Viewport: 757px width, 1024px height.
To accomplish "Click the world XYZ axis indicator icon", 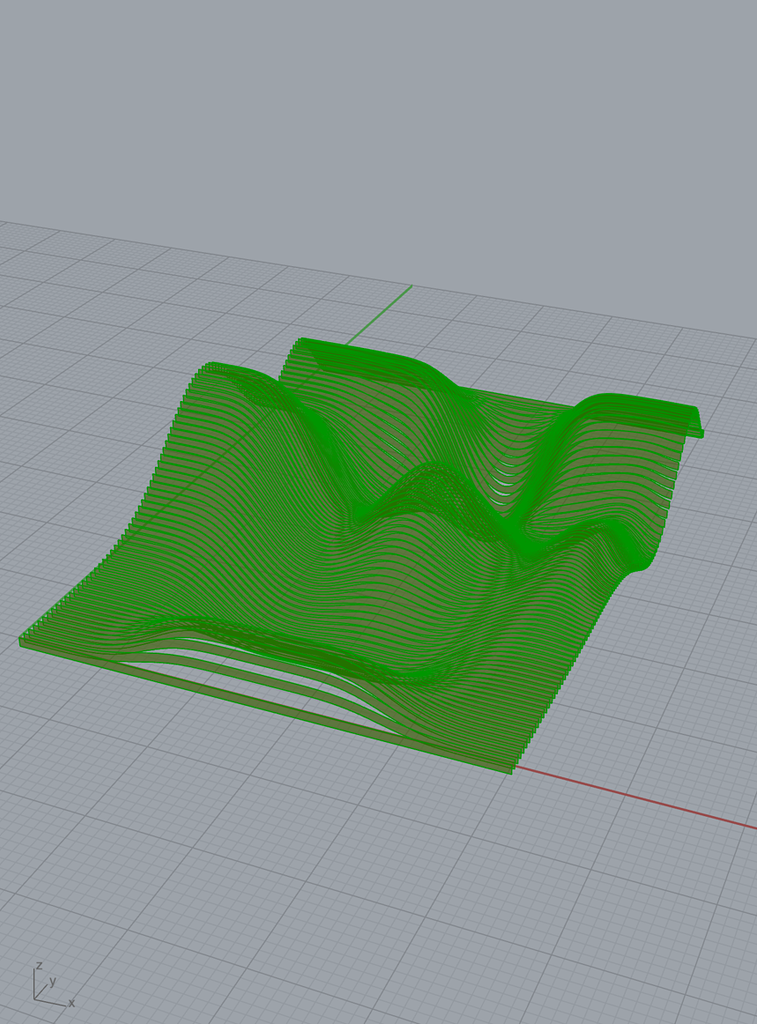I will coord(54,985).
